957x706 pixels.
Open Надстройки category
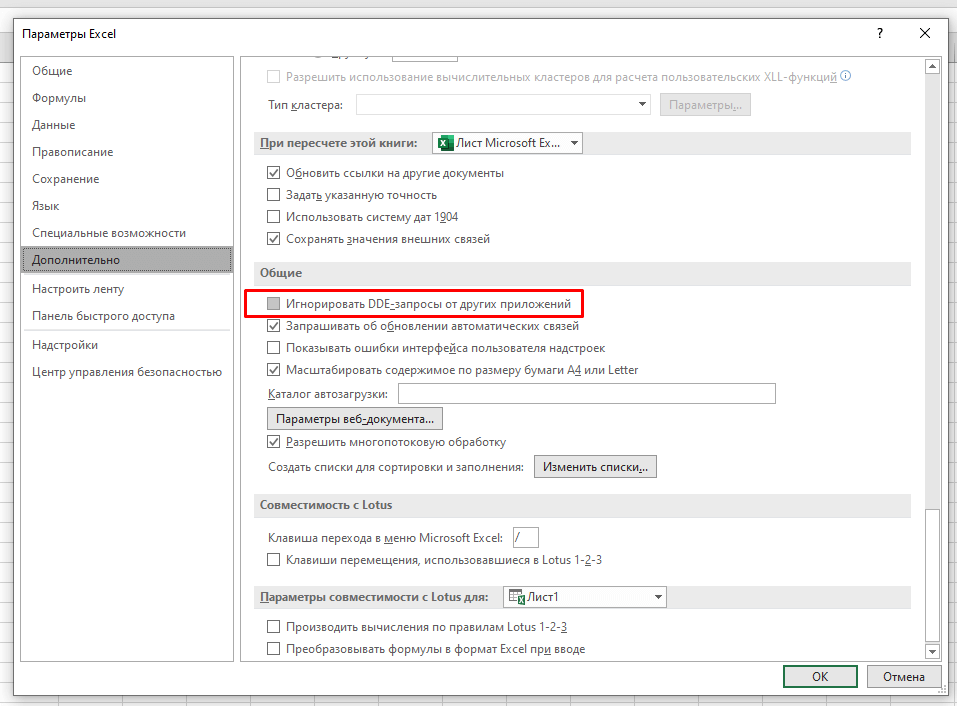(127, 345)
